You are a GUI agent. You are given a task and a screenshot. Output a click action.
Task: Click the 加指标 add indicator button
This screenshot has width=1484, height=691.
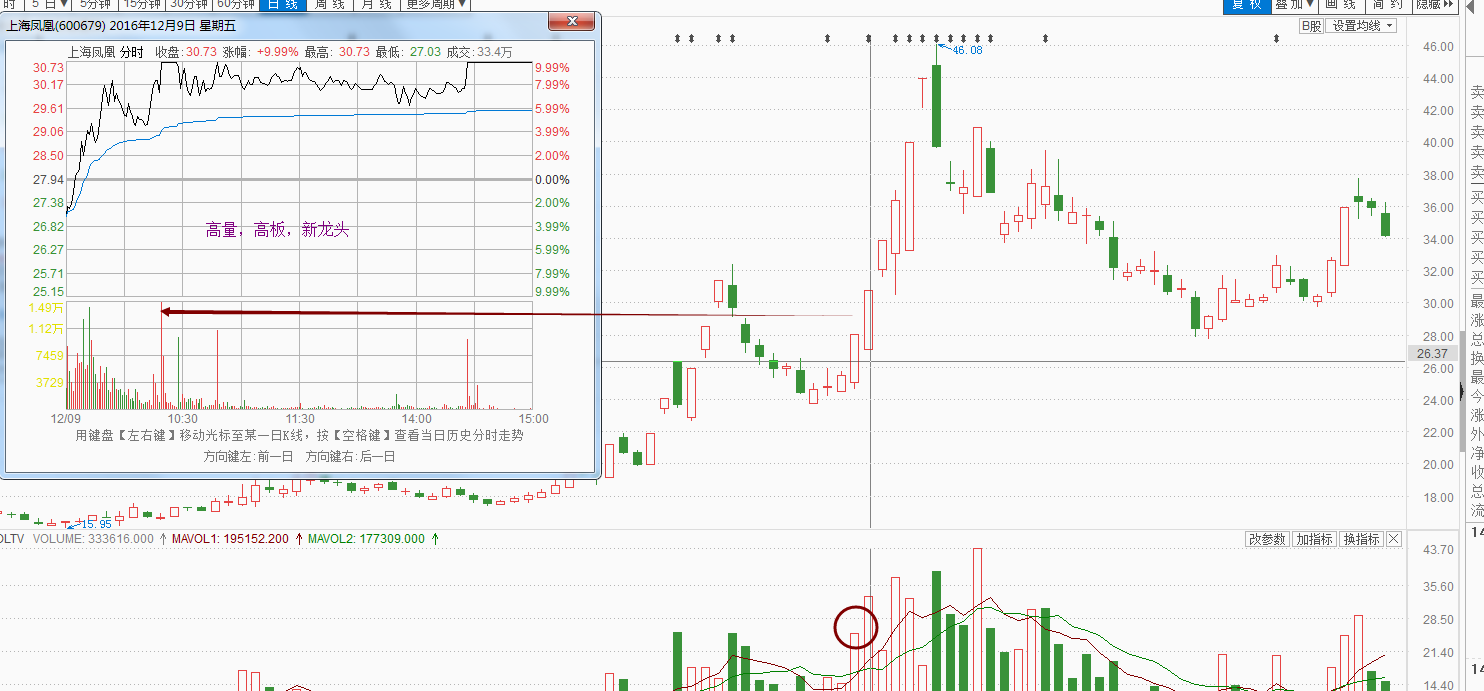[1314, 539]
